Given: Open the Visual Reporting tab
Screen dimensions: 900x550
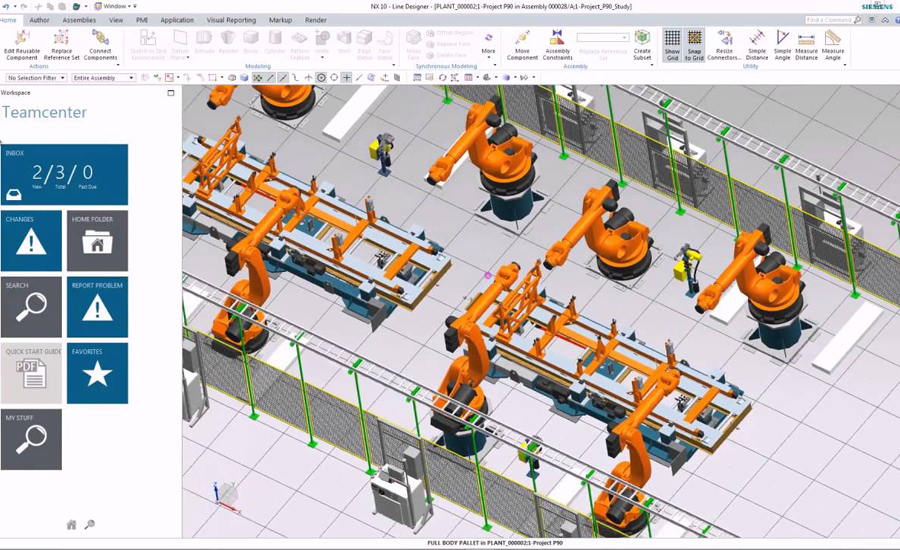Looking at the screenshot, I should [x=231, y=20].
